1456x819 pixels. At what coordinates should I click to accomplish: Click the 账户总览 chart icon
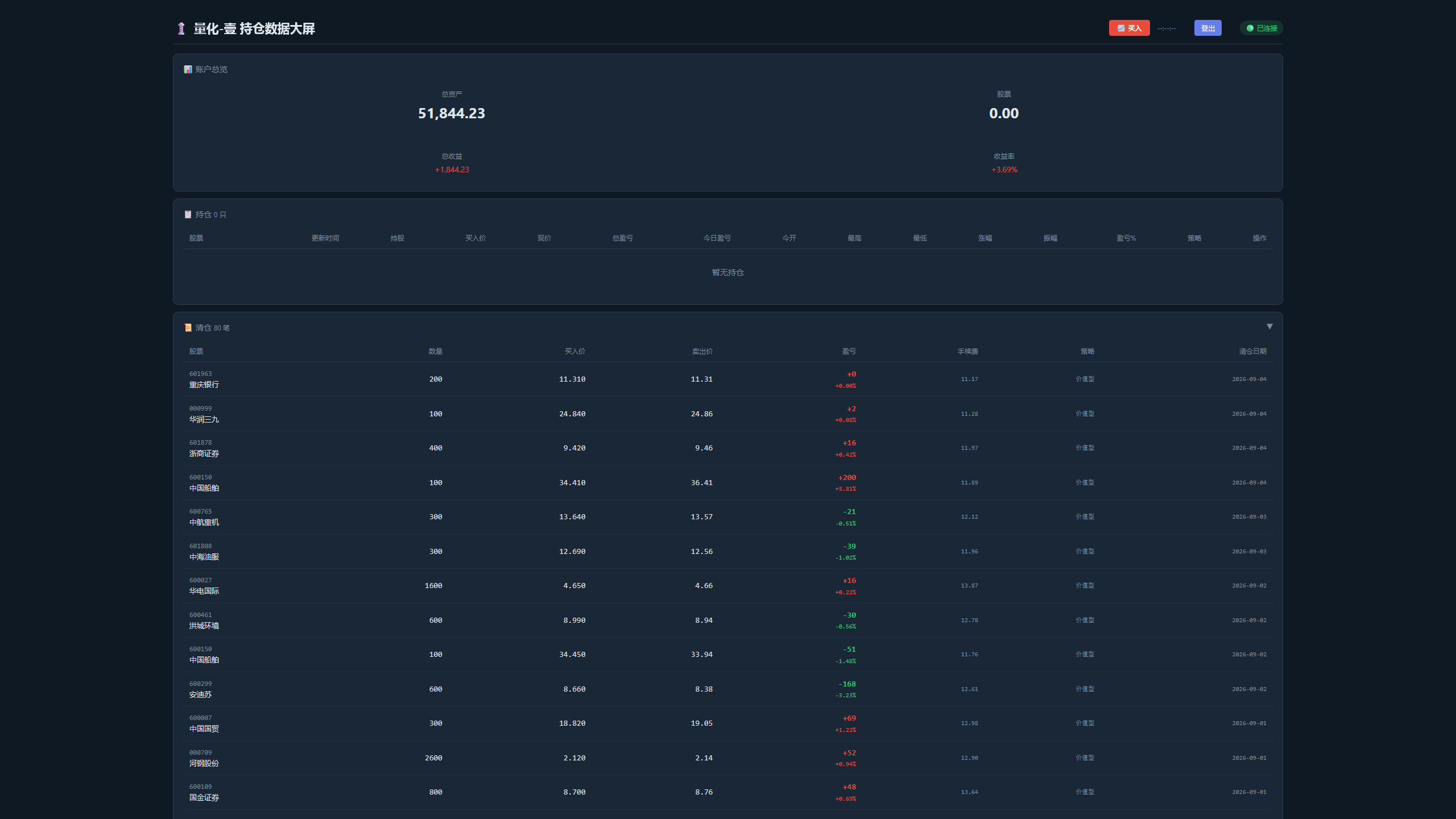point(188,69)
